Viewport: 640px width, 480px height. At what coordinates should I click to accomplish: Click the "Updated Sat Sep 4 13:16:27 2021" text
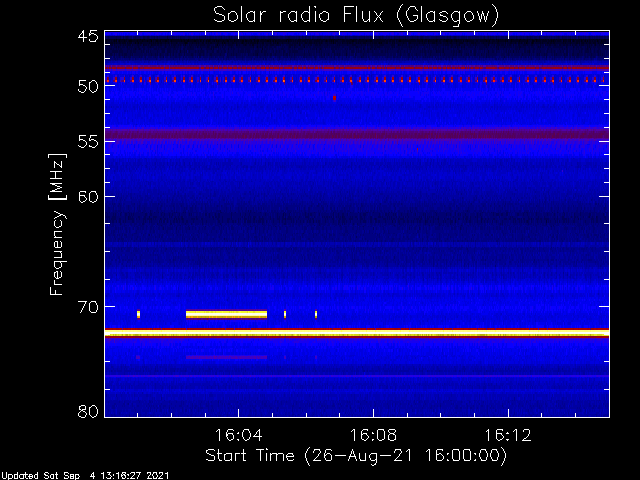[x=84, y=476]
